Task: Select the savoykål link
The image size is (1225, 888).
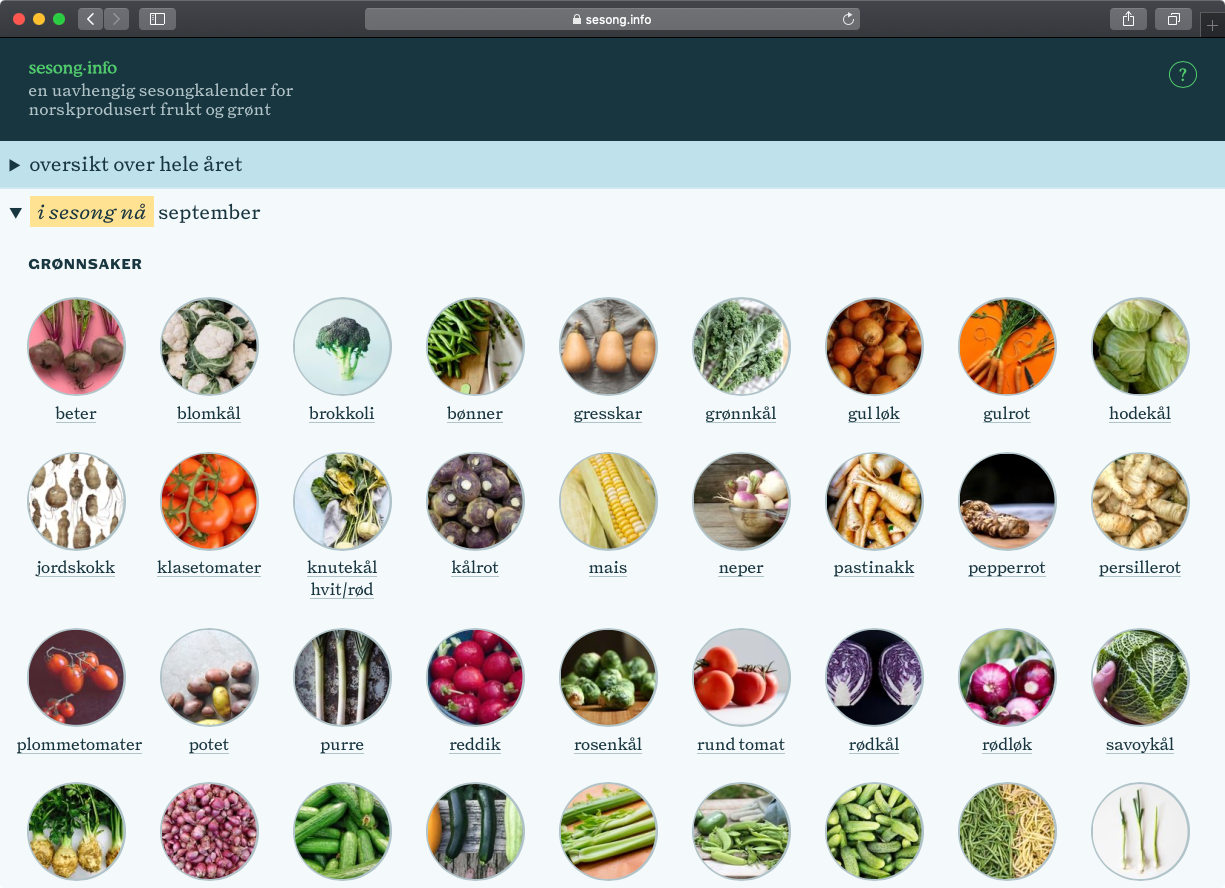Action: [x=1140, y=745]
